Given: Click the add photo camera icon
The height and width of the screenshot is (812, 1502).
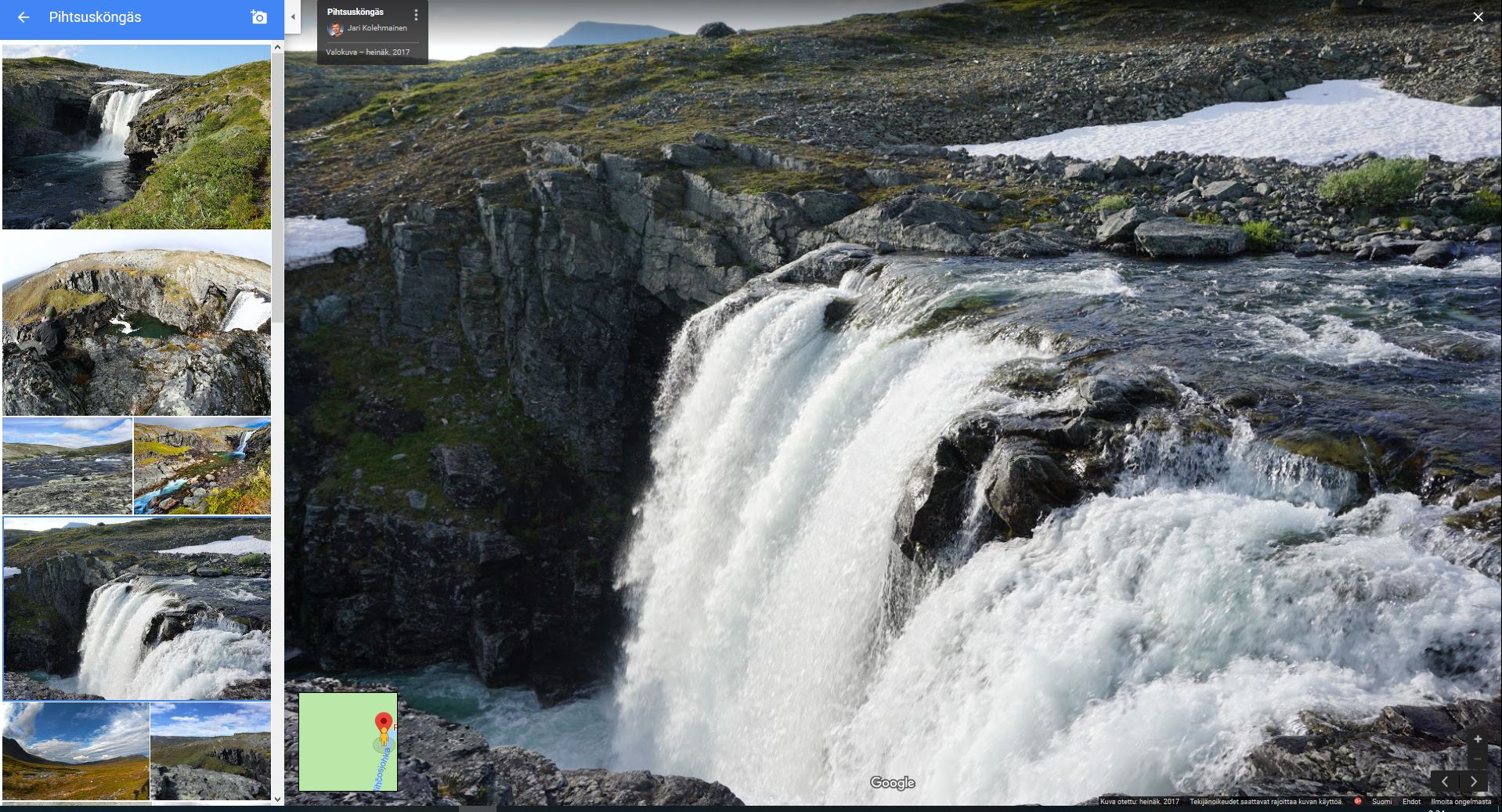Looking at the screenshot, I should pos(258,17).
